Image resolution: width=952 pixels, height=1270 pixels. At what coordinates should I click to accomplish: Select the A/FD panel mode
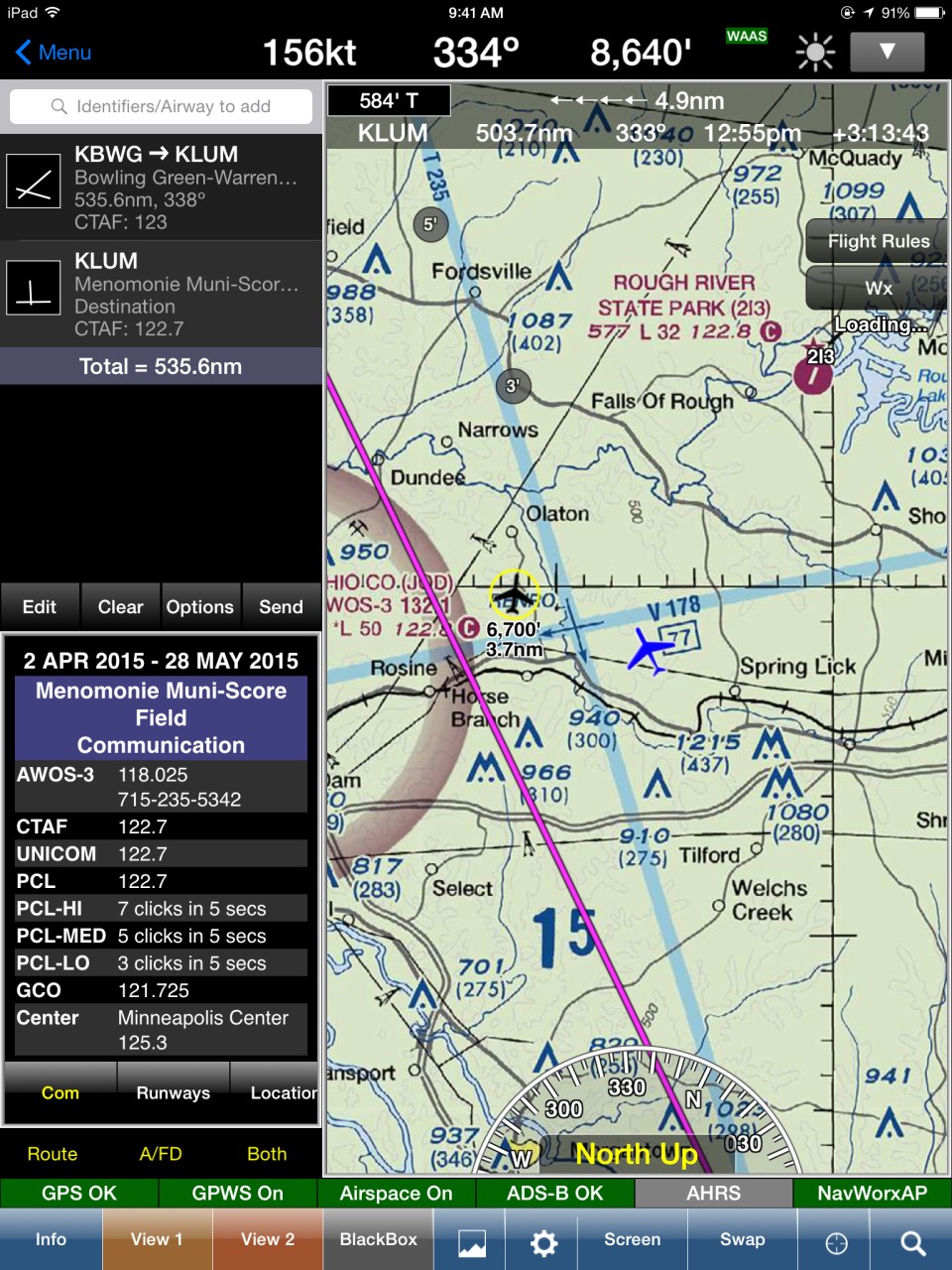(x=161, y=1154)
